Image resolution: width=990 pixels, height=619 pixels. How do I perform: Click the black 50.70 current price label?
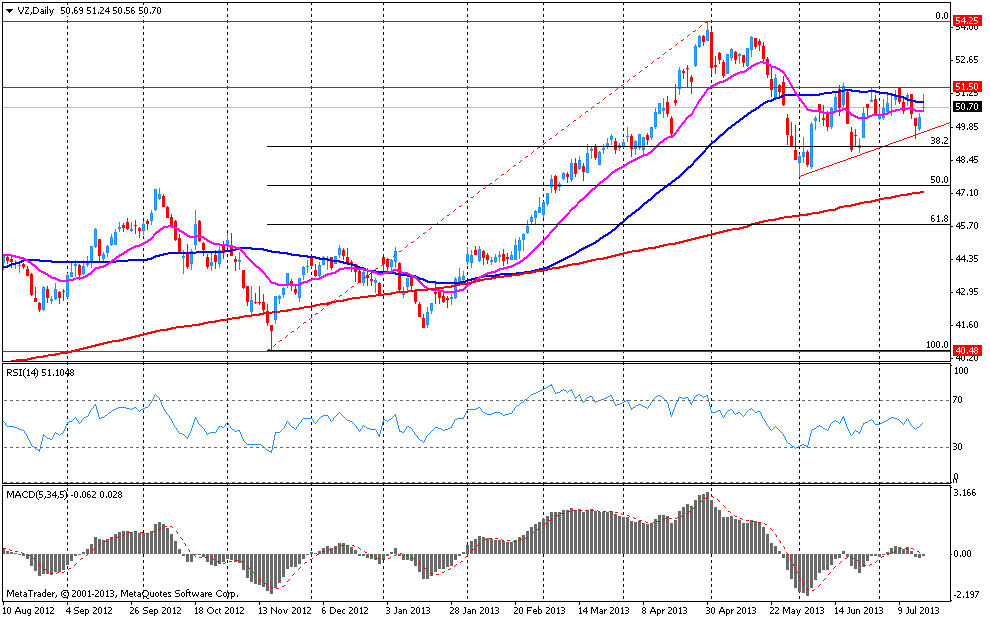click(x=967, y=107)
